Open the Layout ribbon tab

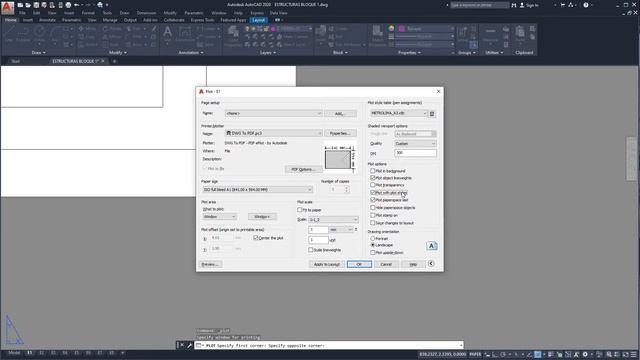258,20
